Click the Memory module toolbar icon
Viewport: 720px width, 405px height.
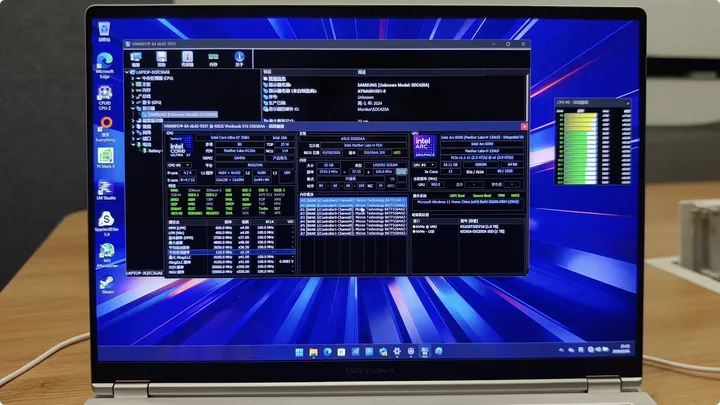tap(213, 59)
